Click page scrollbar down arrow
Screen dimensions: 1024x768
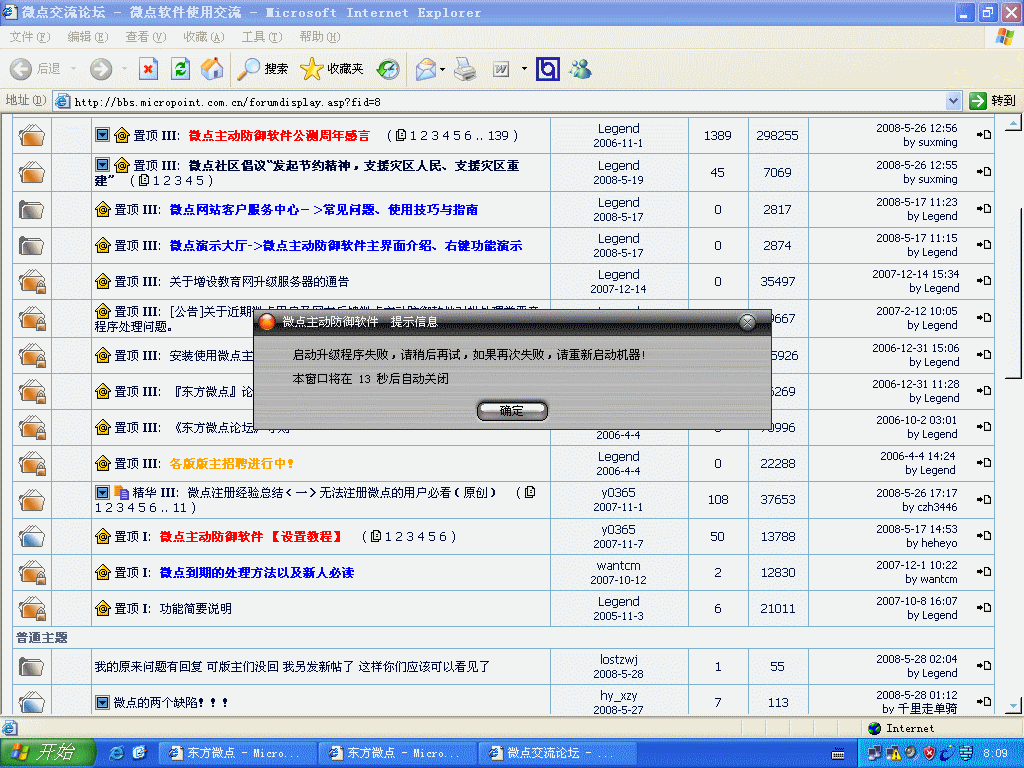coord(1013,705)
